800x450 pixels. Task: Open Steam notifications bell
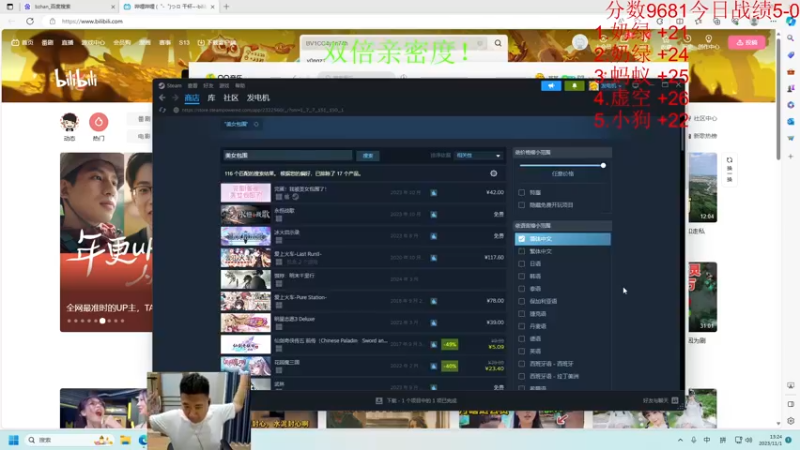pos(574,86)
